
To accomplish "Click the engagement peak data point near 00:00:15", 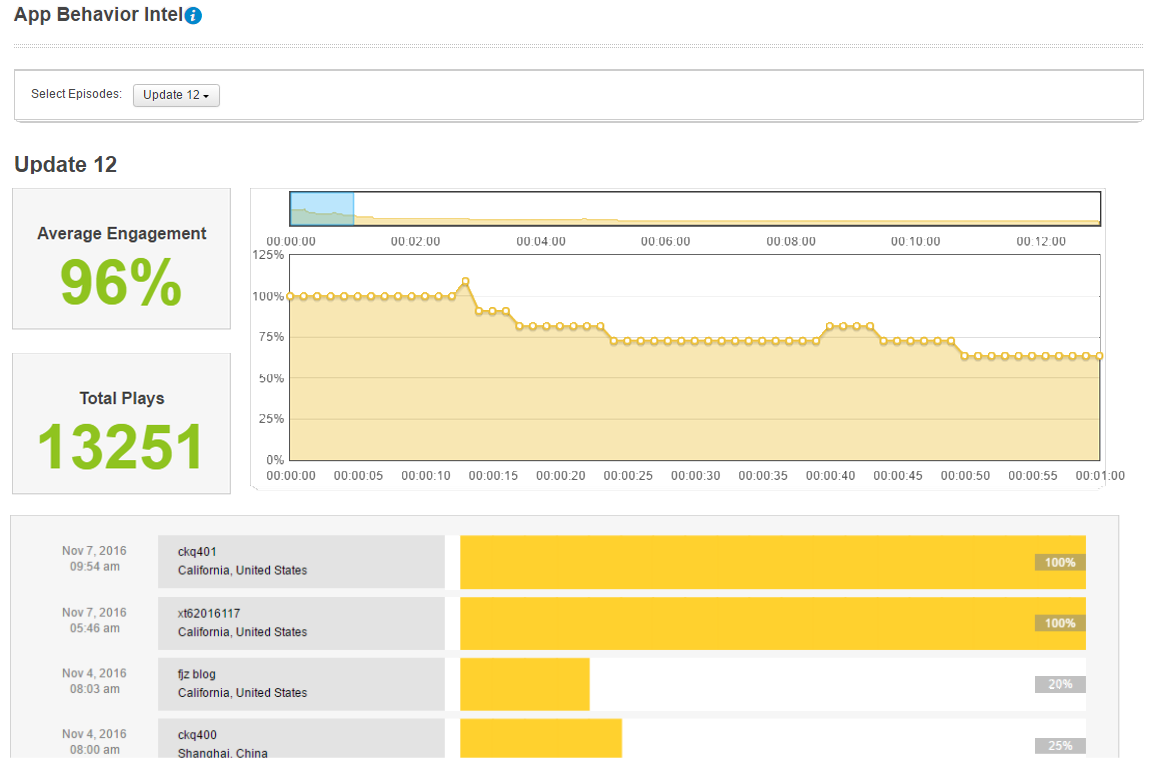I will coord(465,282).
